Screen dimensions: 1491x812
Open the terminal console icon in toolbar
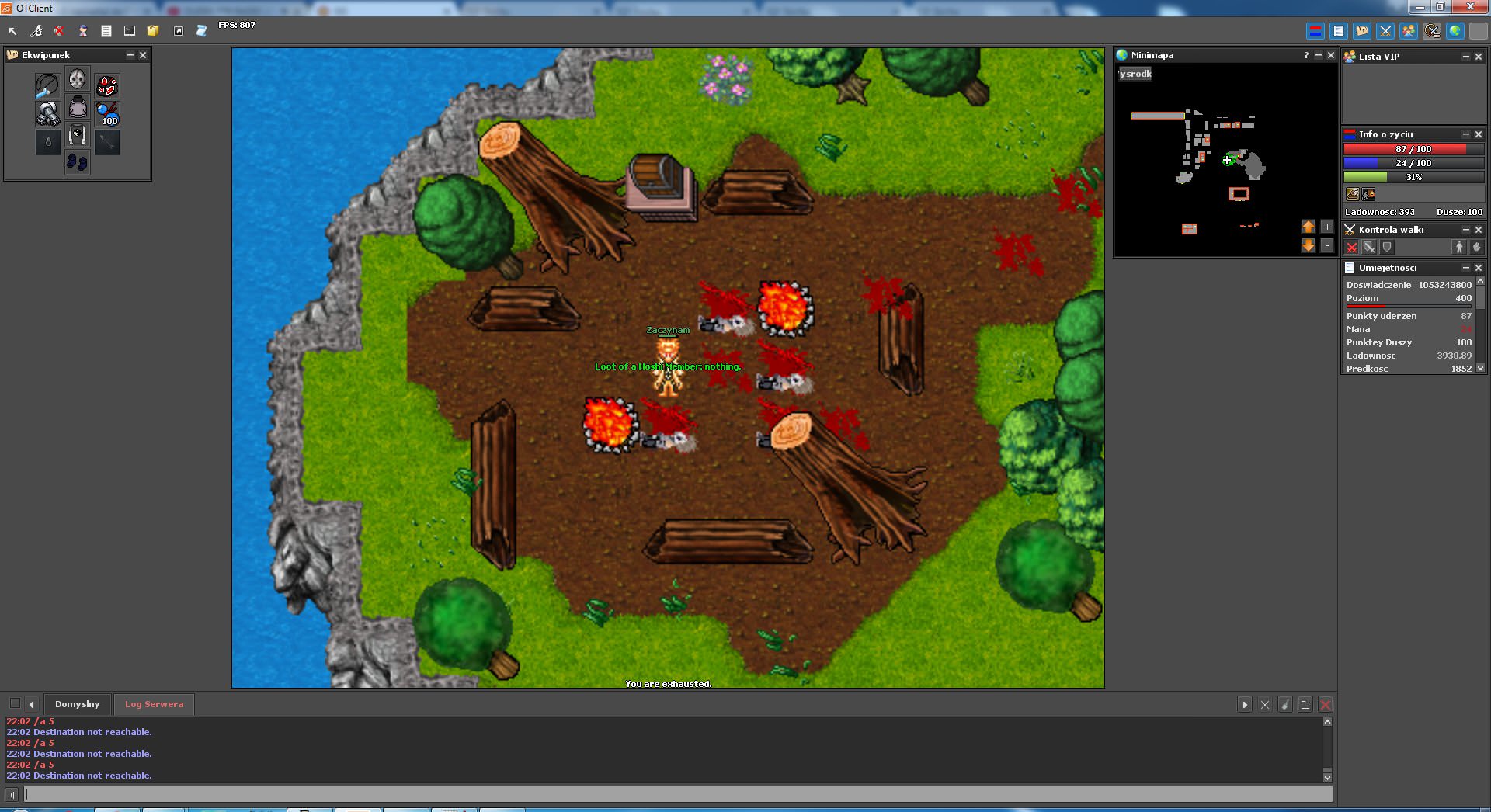point(130,31)
